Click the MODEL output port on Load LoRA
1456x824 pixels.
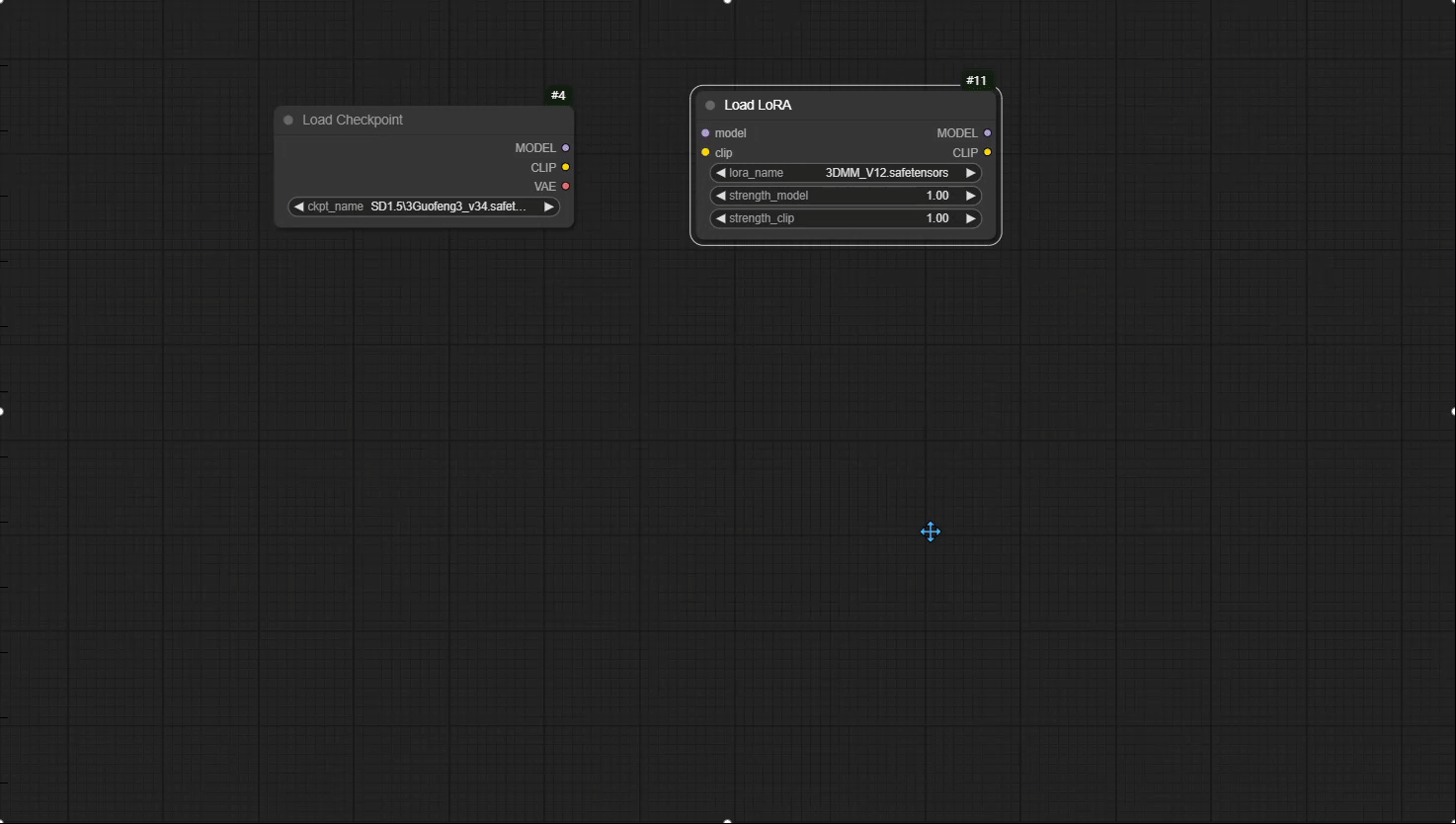(x=987, y=133)
